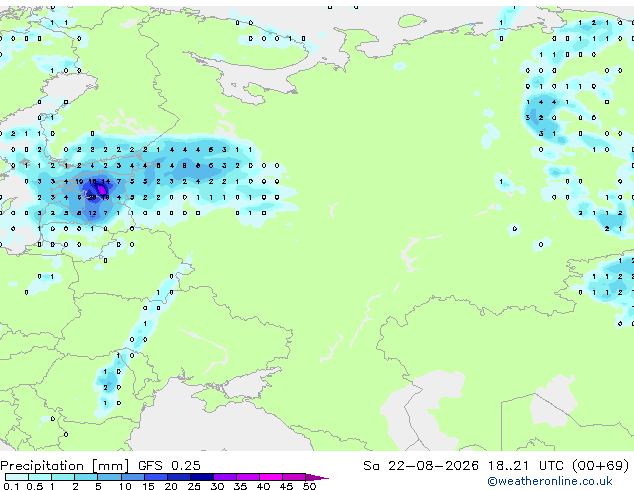Click the '50' legend scale label

pos(309,486)
